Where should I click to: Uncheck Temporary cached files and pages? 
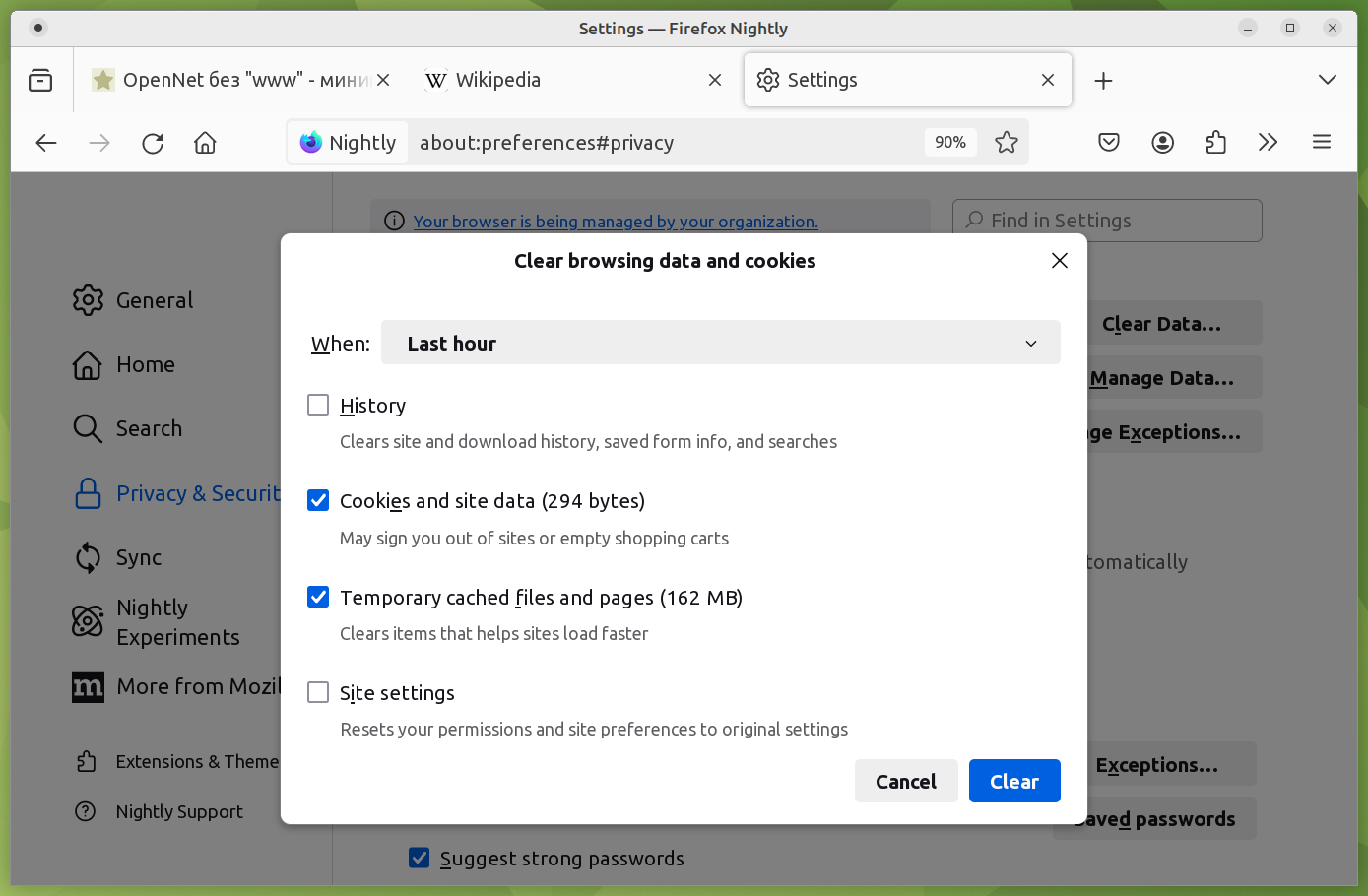coord(318,597)
